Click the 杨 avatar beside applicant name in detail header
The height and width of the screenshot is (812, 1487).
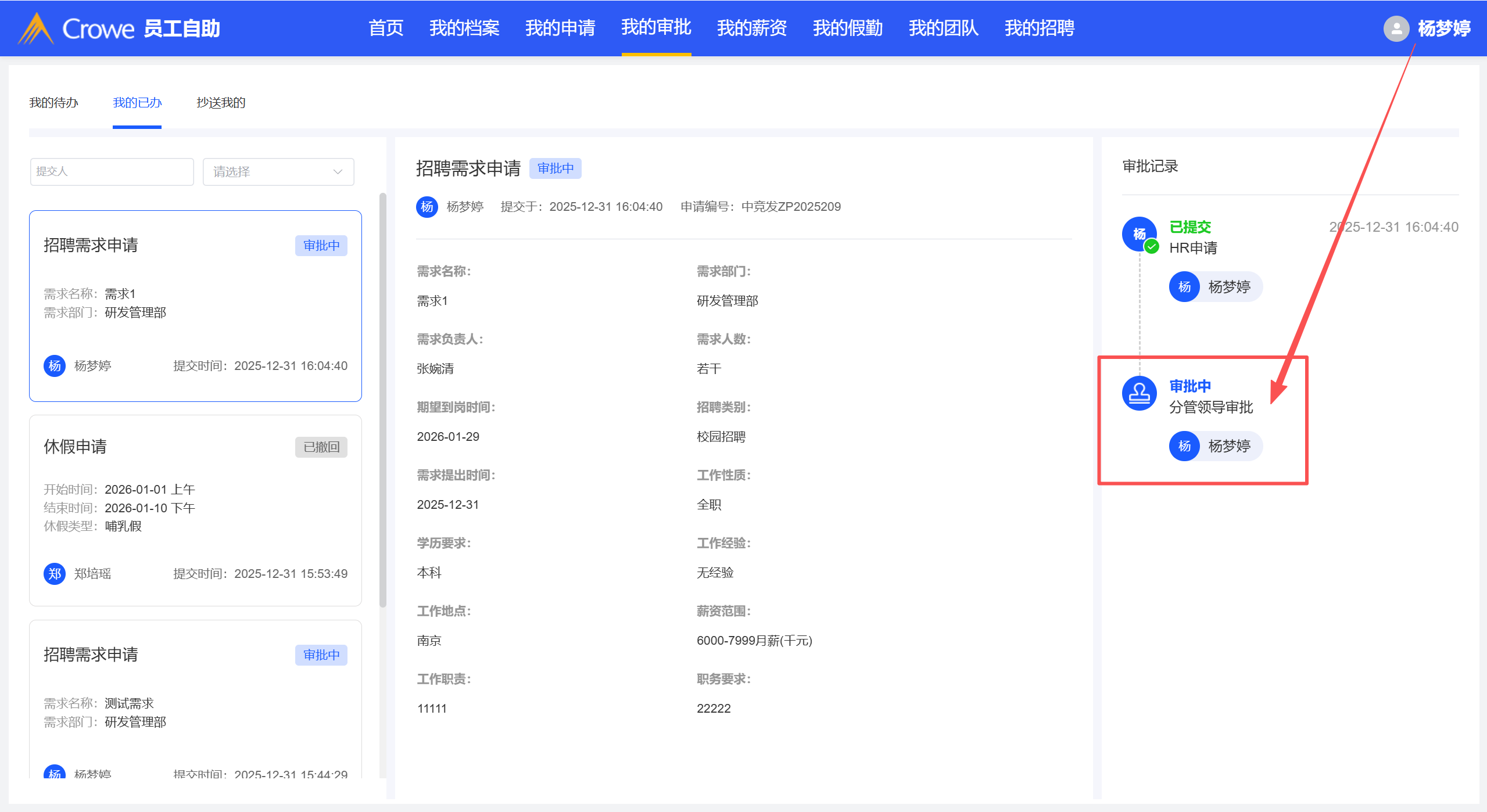pos(427,207)
